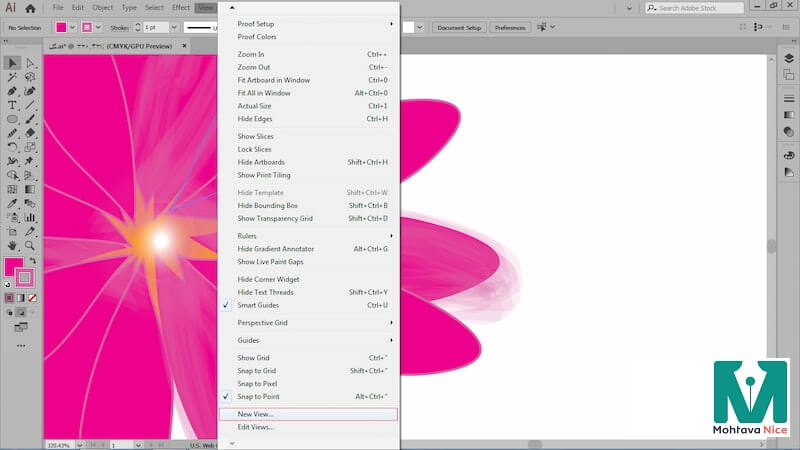The image size is (800, 450).
Task: Pick the Zoom magnifier tool
Action: 30,245
